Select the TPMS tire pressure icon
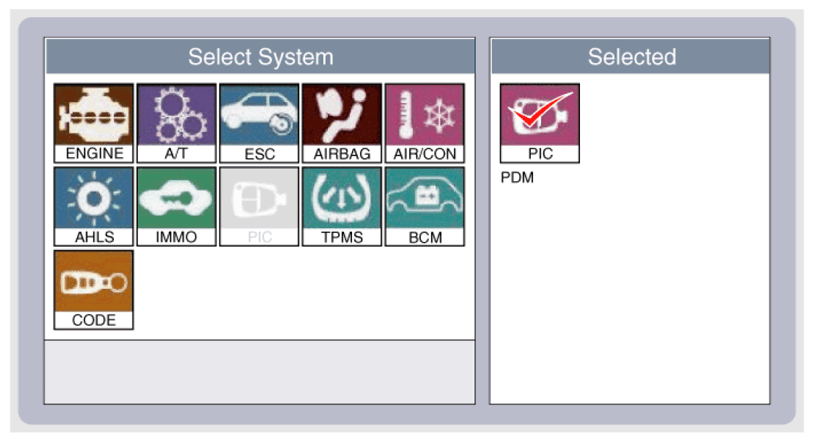This screenshot has width=814, height=442. (342, 205)
